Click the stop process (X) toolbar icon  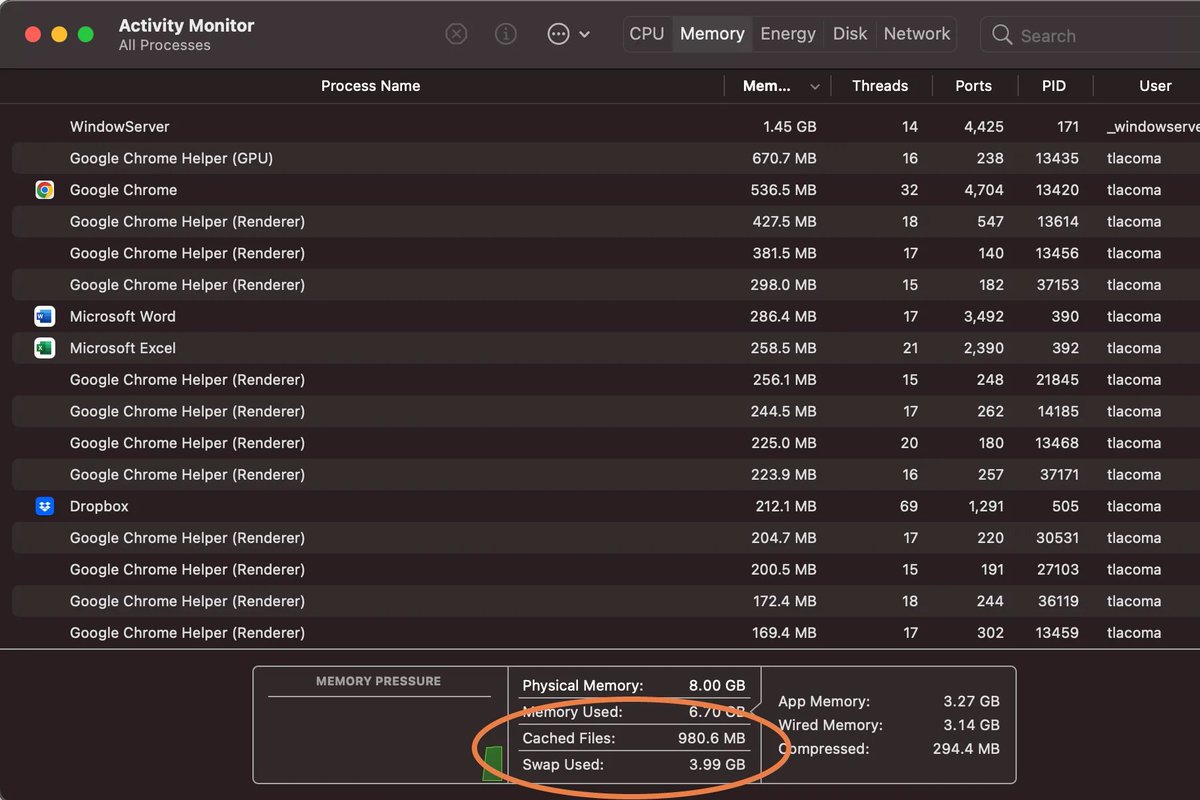tap(456, 34)
